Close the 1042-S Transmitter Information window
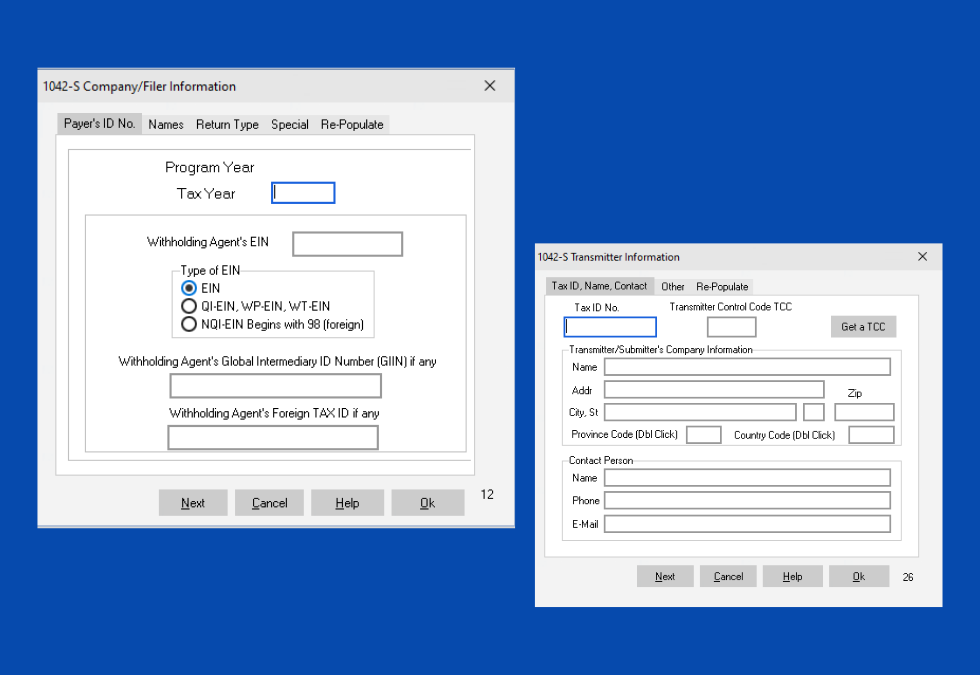This screenshot has width=980, height=675. click(x=922, y=257)
